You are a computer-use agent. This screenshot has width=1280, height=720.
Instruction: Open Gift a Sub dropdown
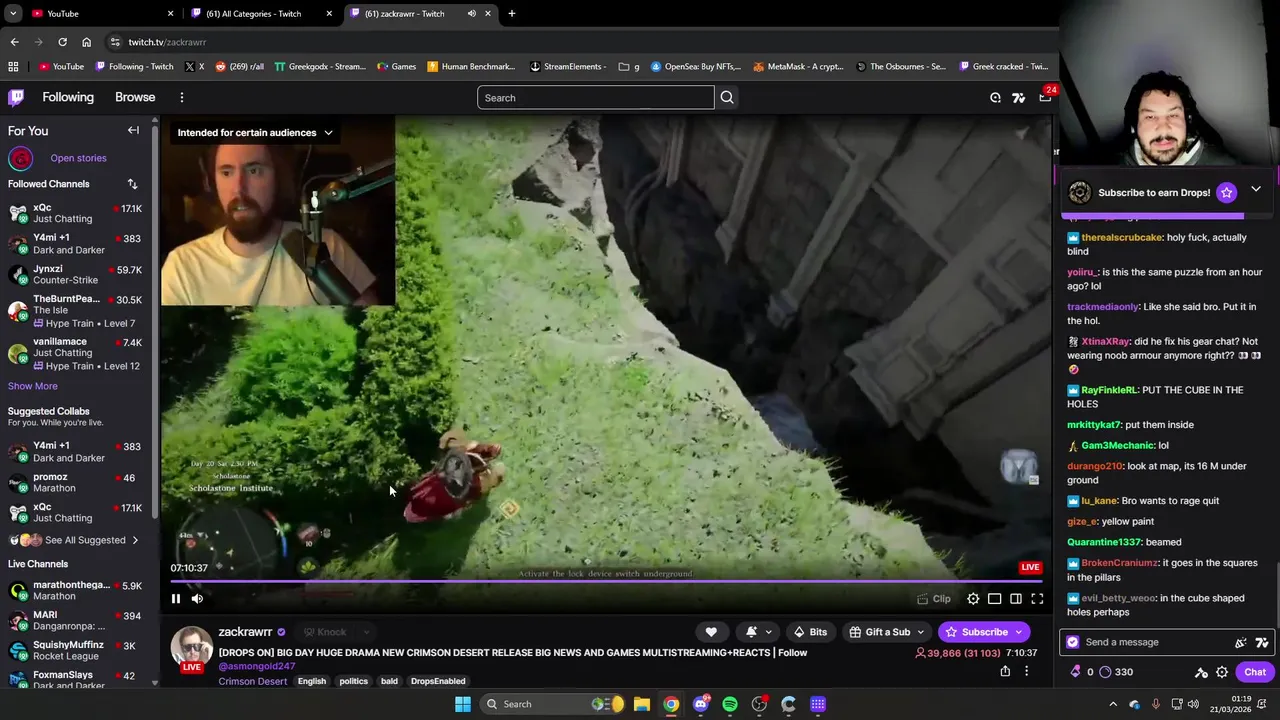(886, 632)
